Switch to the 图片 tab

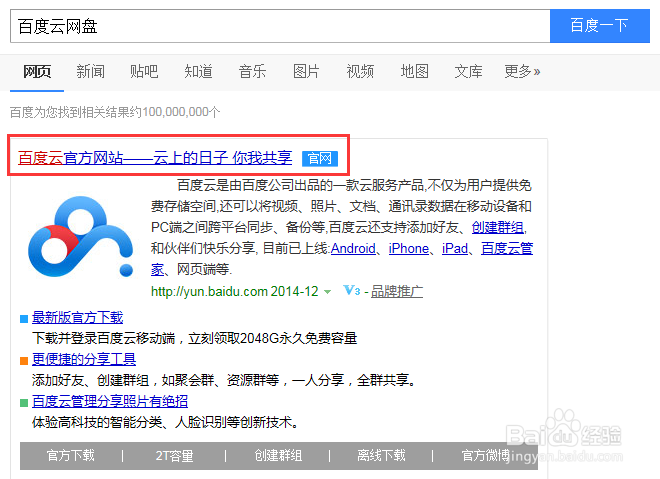(306, 72)
